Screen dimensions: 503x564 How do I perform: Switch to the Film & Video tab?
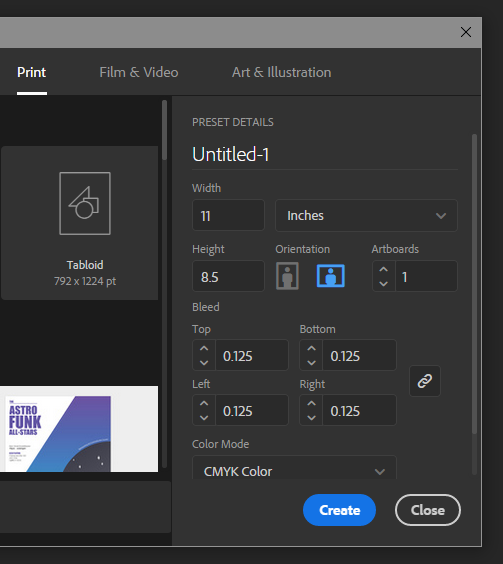pyautogui.click(x=139, y=73)
